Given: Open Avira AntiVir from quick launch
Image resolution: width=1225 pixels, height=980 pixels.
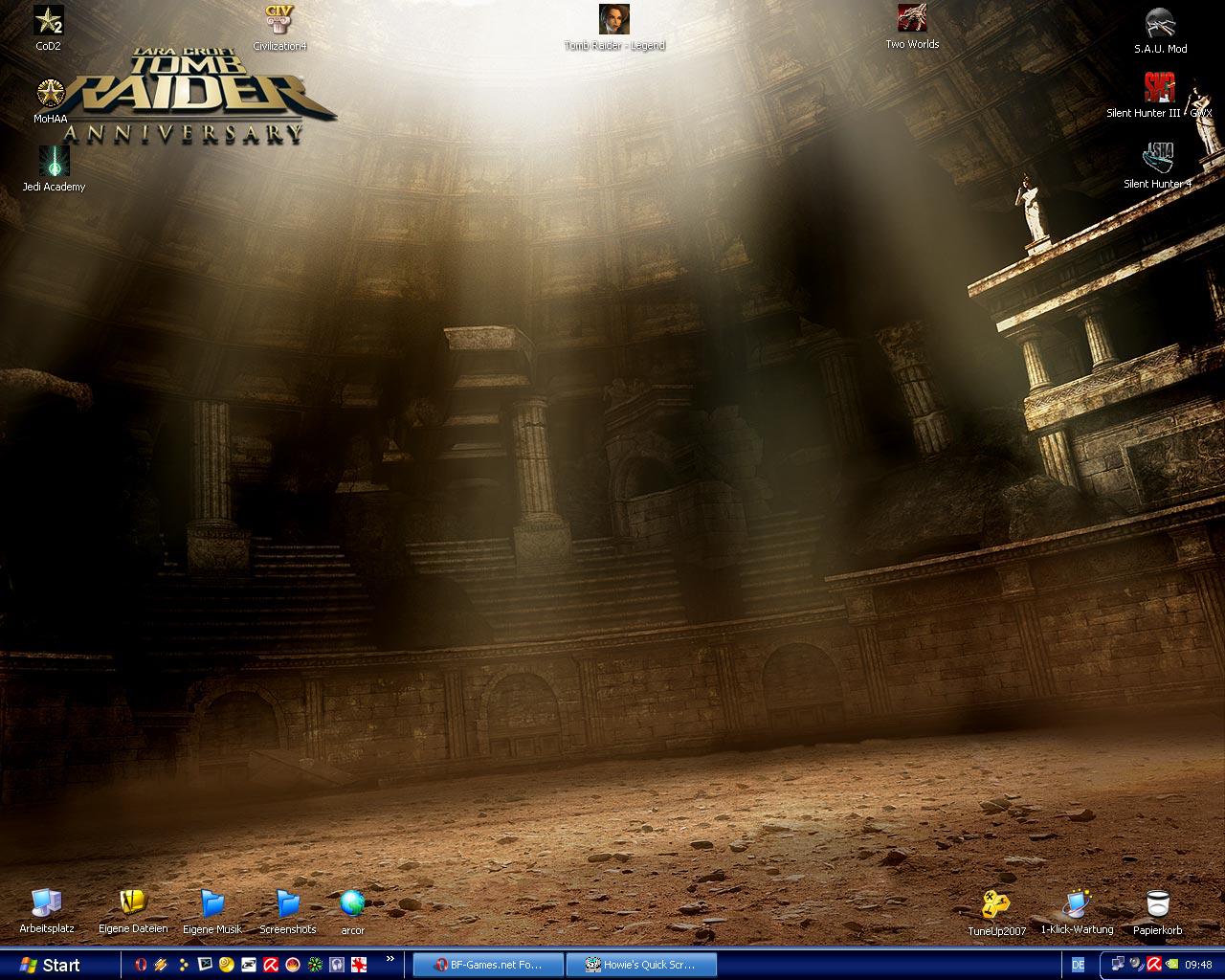Looking at the screenshot, I should (x=271, y=965).
